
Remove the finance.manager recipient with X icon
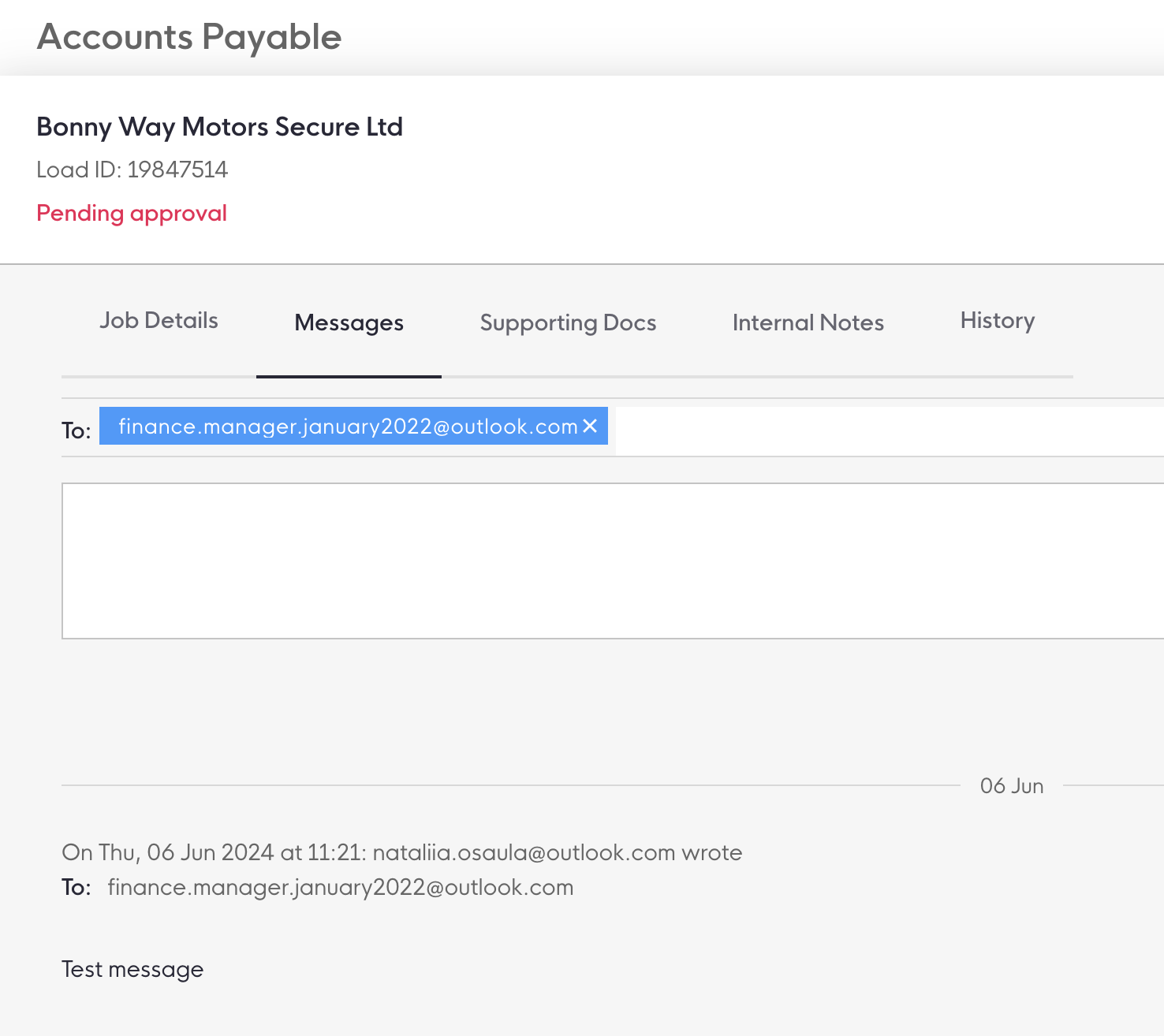[x=590, y=427]
